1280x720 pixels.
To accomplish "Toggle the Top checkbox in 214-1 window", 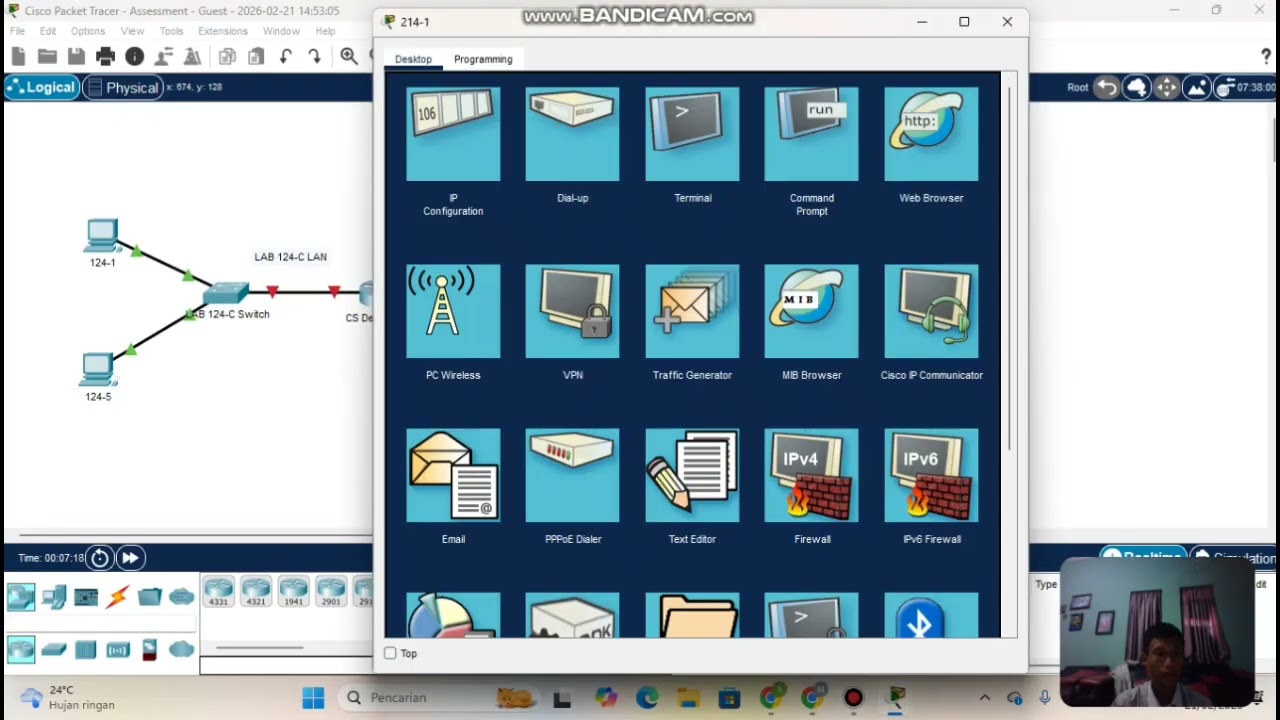I will pos(391,653).
